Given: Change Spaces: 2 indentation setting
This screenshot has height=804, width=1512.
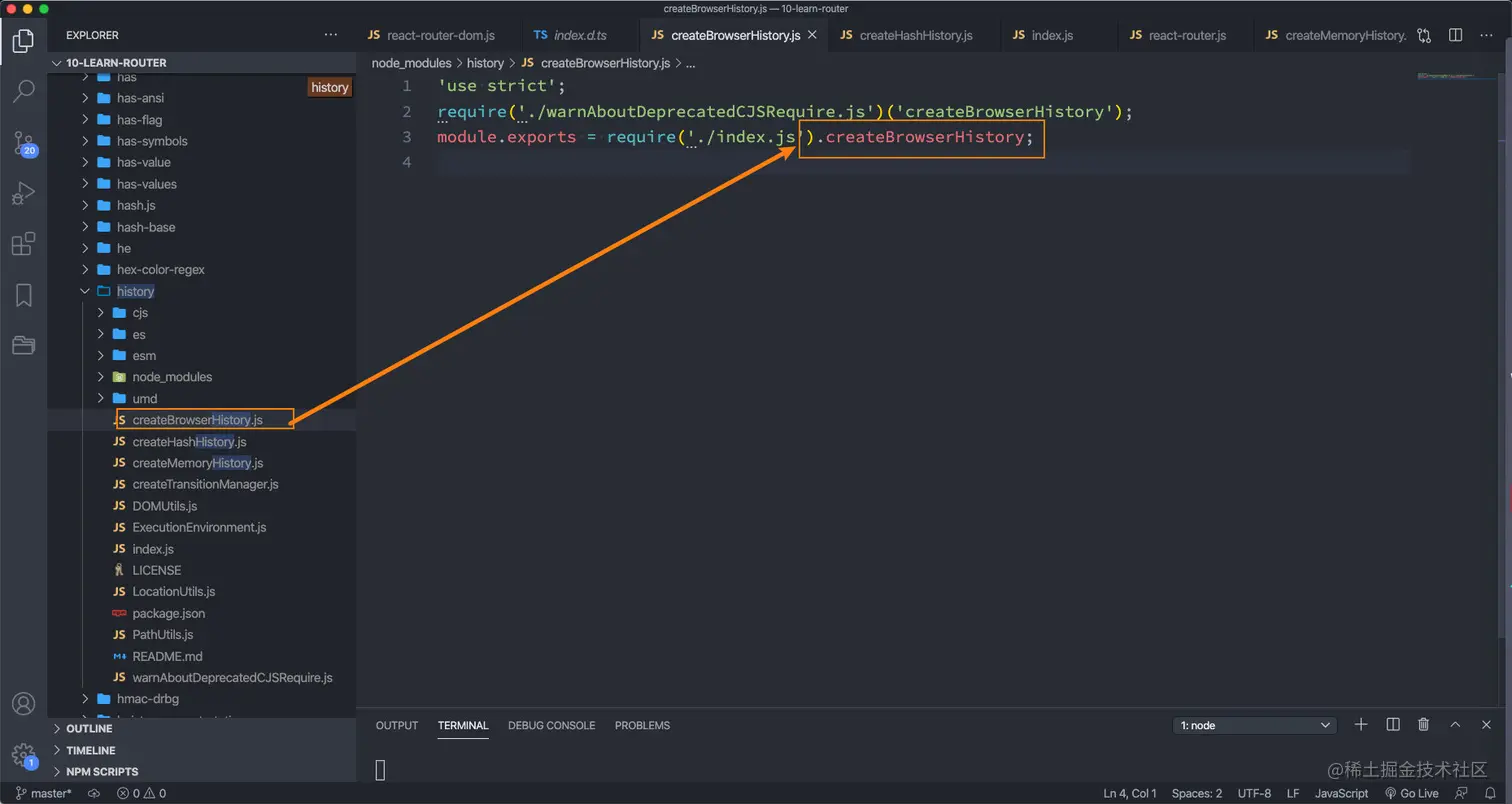Looking at the screenshot, I should click(1197, 793).
